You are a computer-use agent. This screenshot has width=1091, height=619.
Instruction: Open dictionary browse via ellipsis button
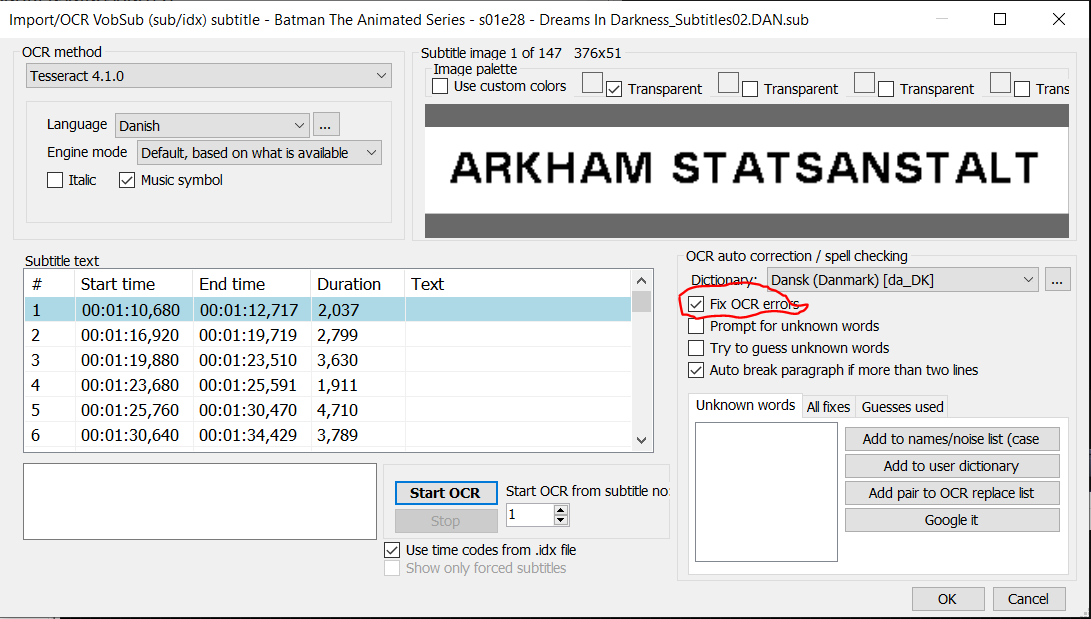coord(1057,279)
